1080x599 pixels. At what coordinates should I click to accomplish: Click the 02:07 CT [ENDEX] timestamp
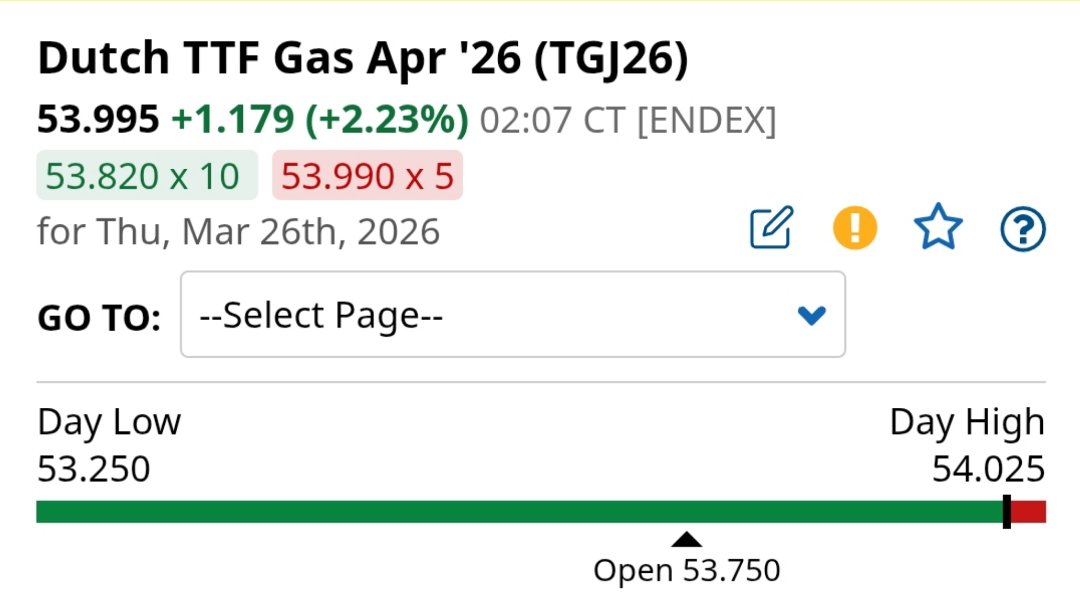pos(627,121)
